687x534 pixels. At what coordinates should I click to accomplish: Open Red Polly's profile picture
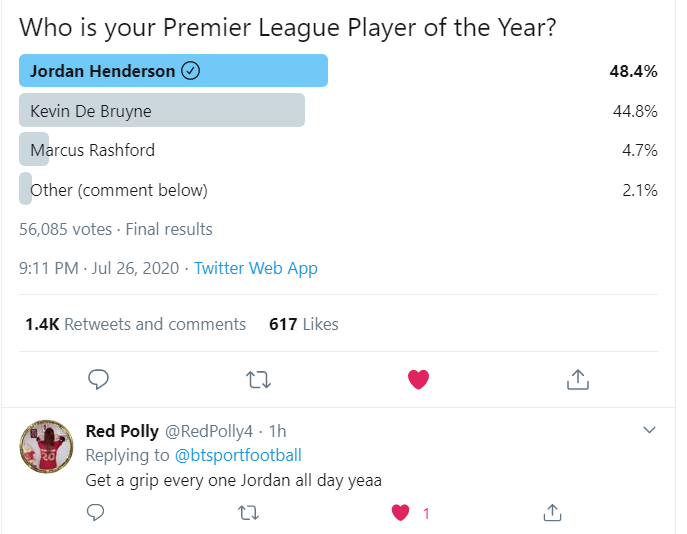click(x=46, y=446)
